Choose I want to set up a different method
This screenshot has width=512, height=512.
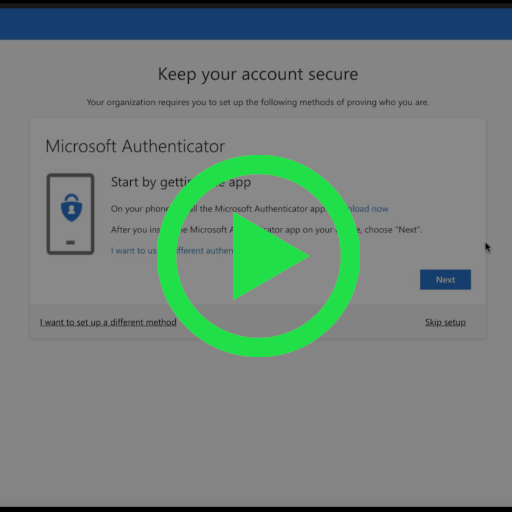tap(108, 322)
